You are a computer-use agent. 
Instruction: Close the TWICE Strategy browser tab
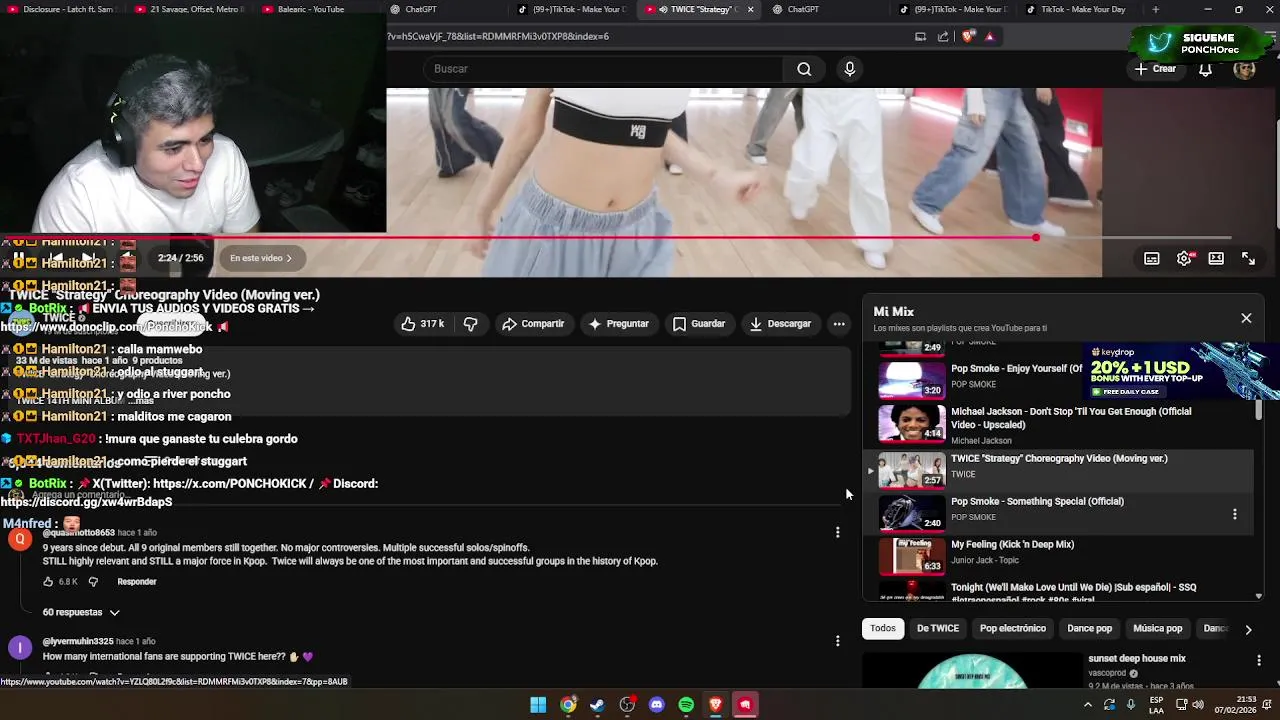pyautogui.click(x=750, y=9)
